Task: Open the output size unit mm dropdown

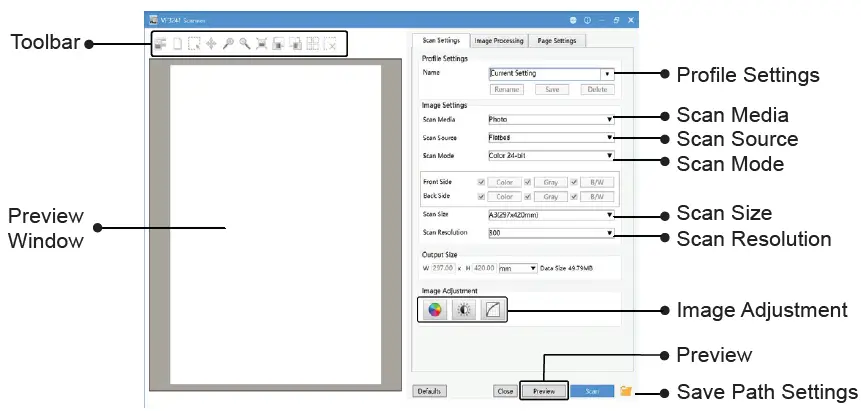Action: [517, 269]
